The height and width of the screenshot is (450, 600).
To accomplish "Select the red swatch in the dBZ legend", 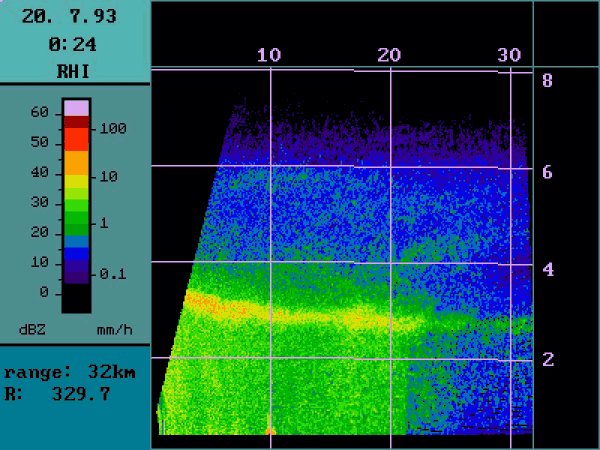I will click(x=77, y=138).
